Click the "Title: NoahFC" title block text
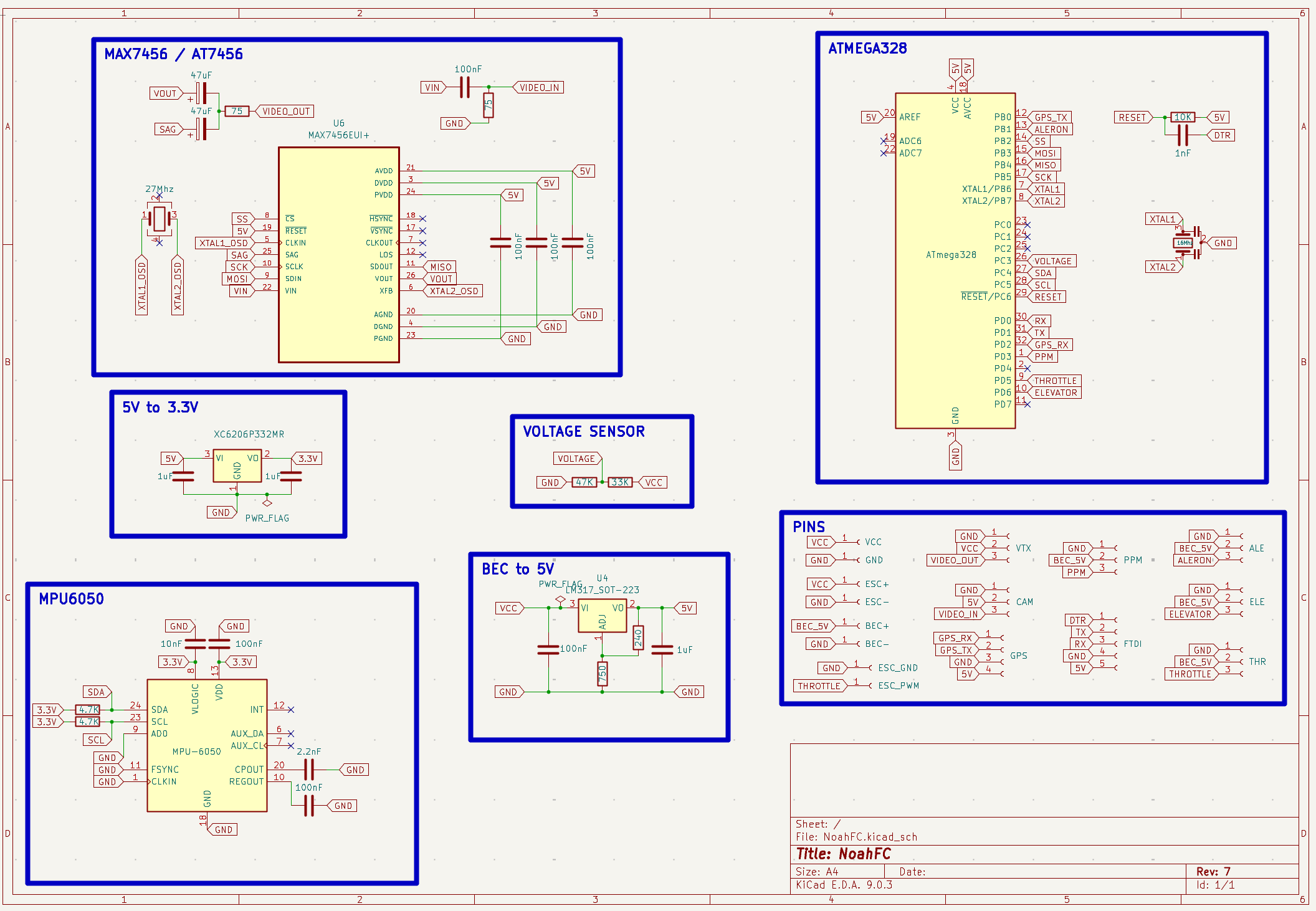The image size is (1316, 911). click(x=844, y=854)
